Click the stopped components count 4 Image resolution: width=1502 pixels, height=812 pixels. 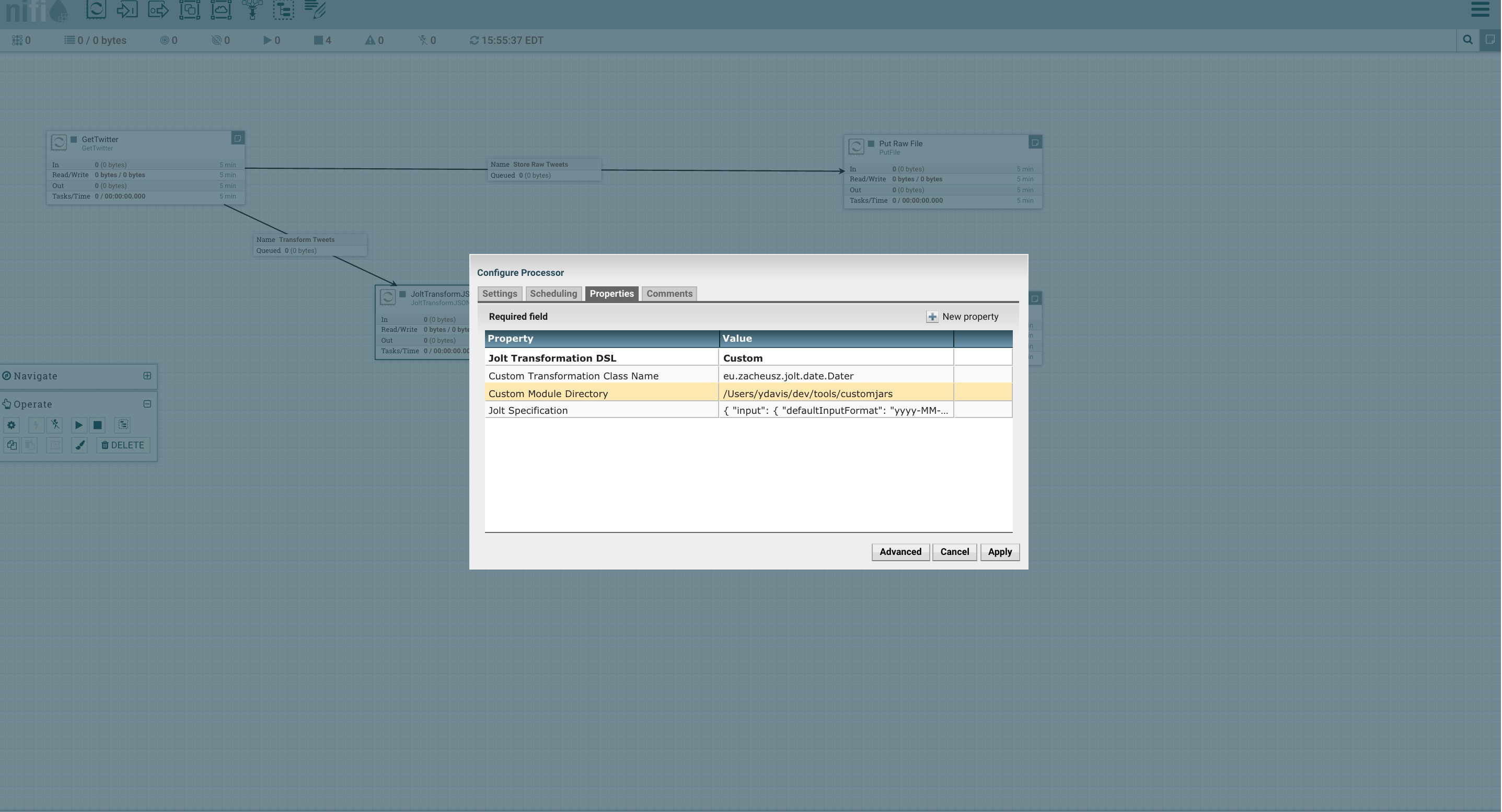[x=323, y=40]
